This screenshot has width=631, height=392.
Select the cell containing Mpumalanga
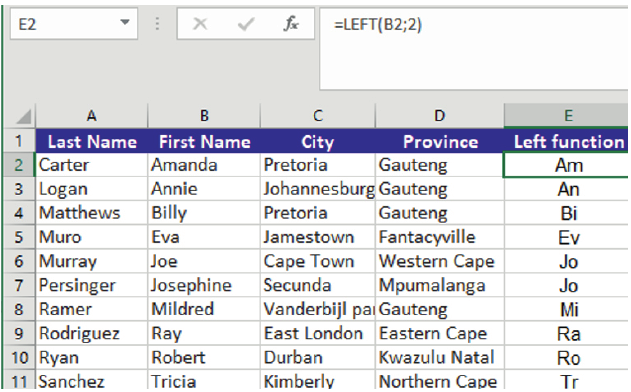(439, 285)
